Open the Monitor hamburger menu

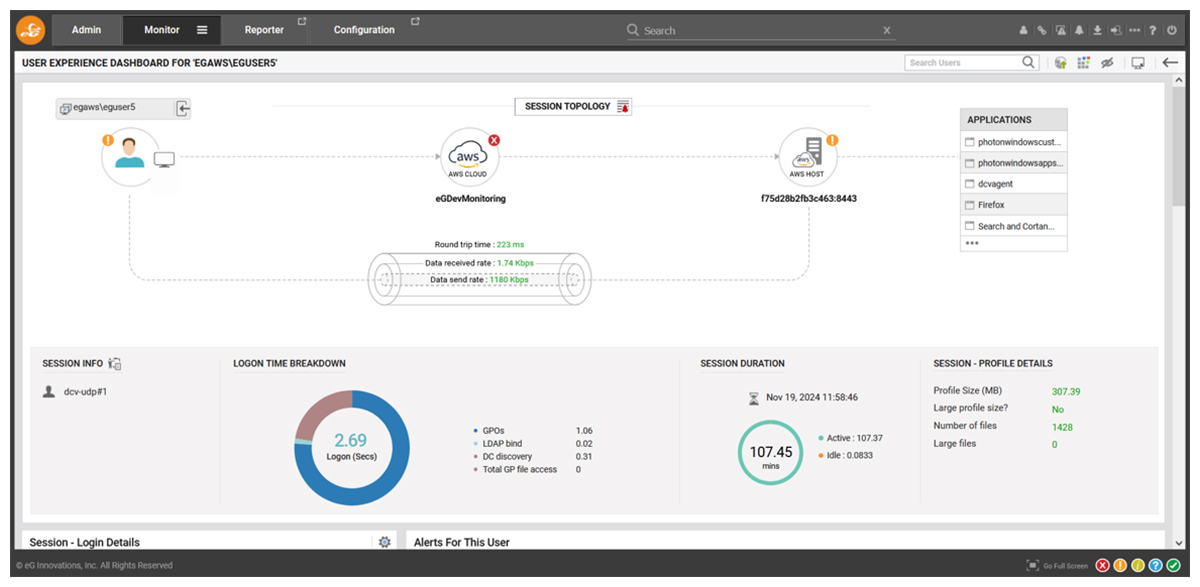pos(202,30)
